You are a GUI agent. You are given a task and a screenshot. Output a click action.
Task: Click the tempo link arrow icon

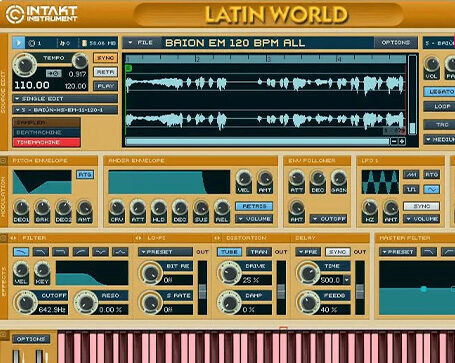[54, 74]
